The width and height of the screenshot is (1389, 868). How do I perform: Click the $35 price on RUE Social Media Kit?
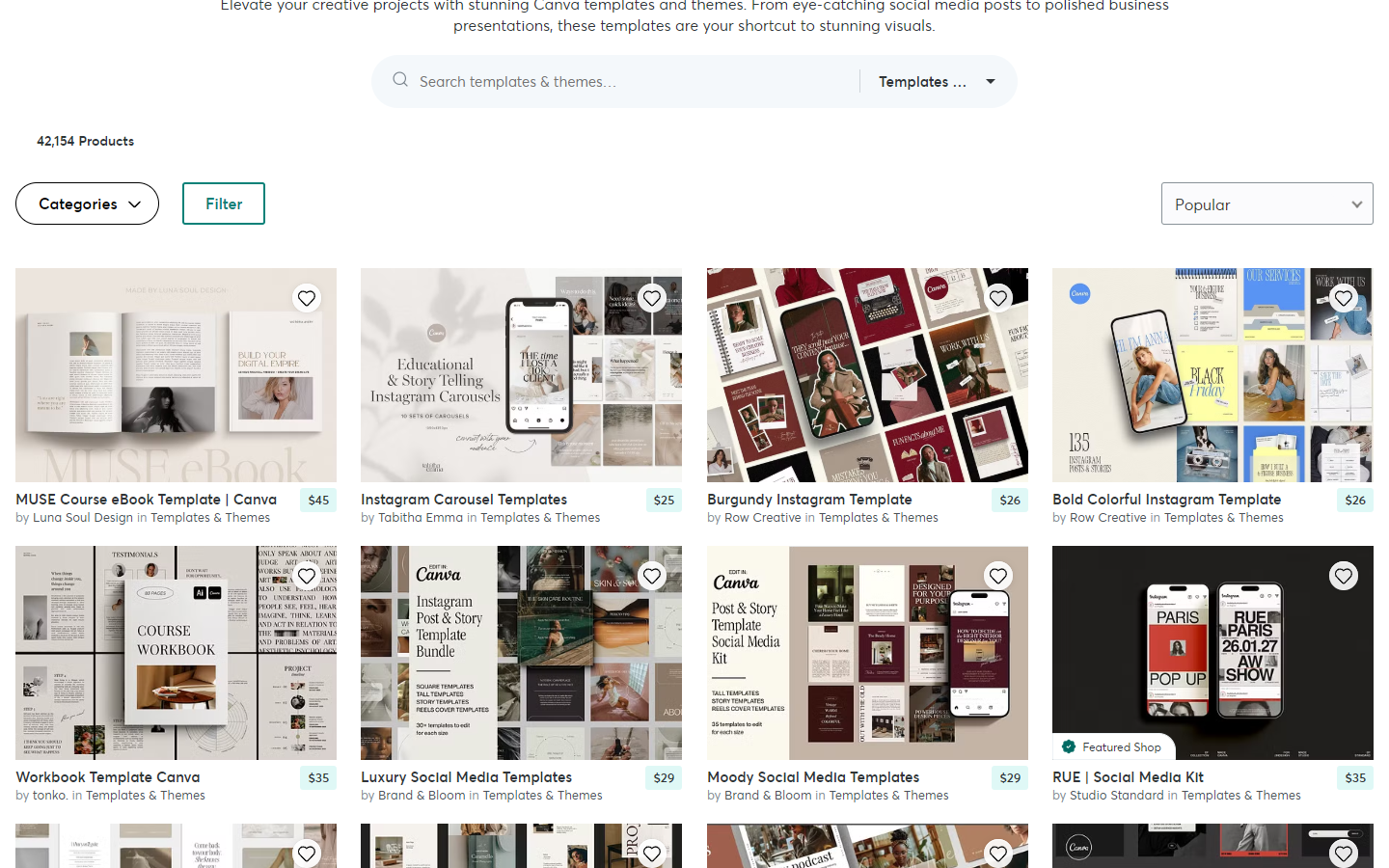point(1355,777)
